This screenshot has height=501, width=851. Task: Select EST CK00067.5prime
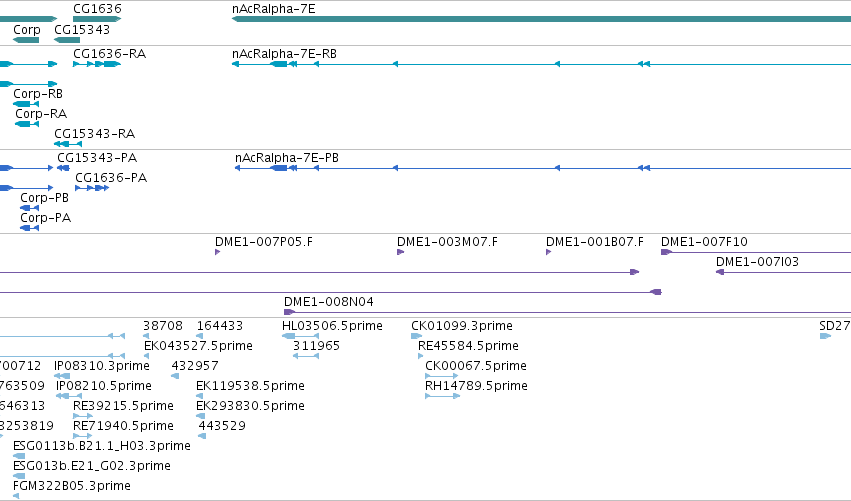(476, 366)
